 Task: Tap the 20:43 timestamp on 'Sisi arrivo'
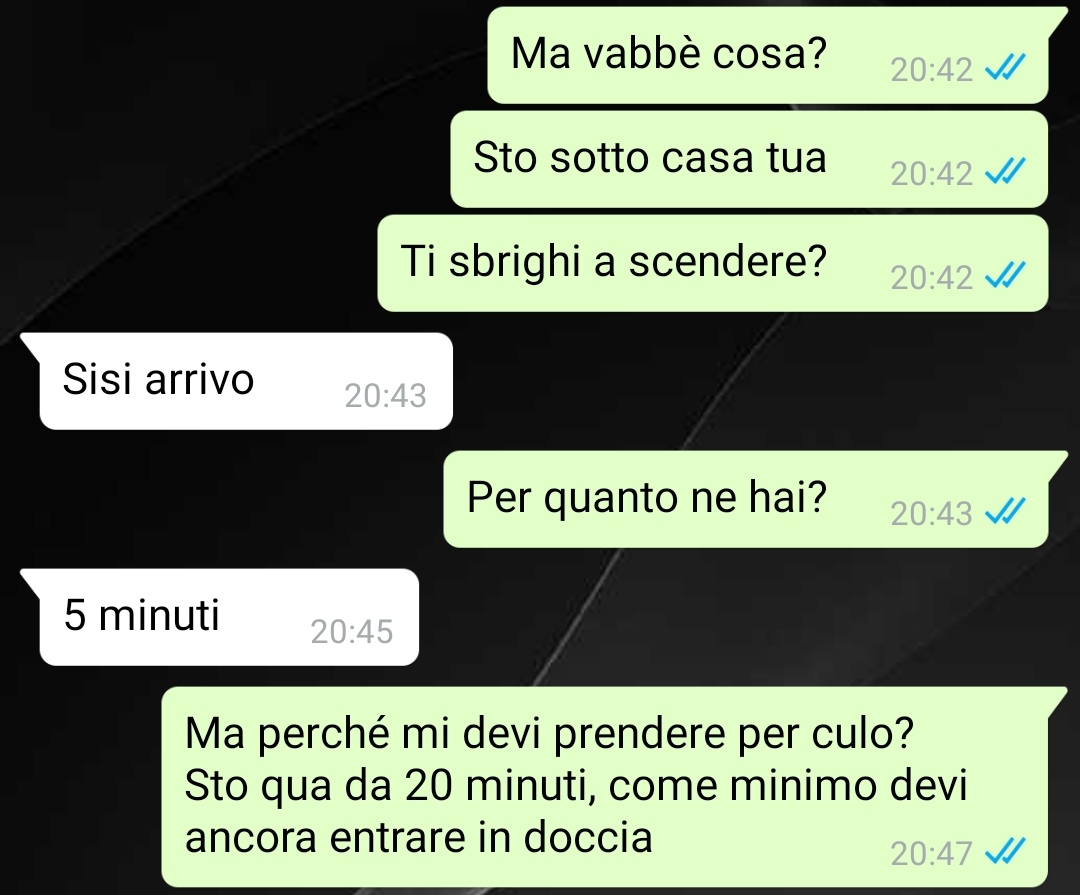385,395
